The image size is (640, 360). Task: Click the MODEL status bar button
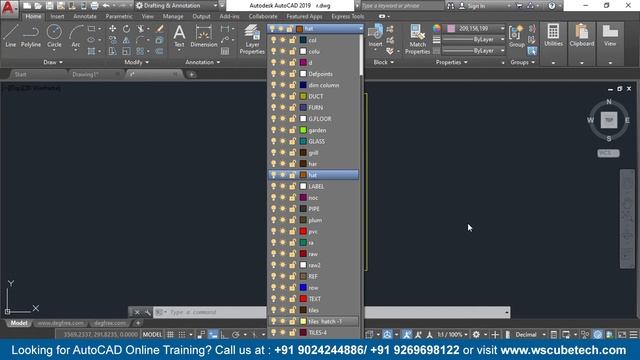pyautogui.click(x=152, y=335)
